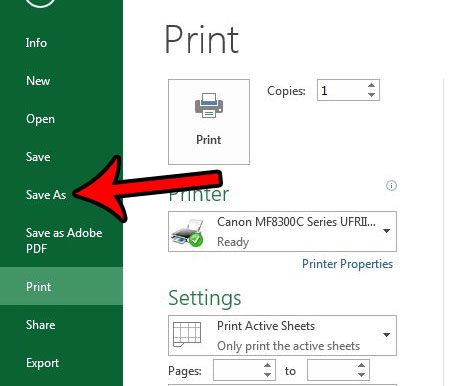Open the Info page

[x=36, y=43]
